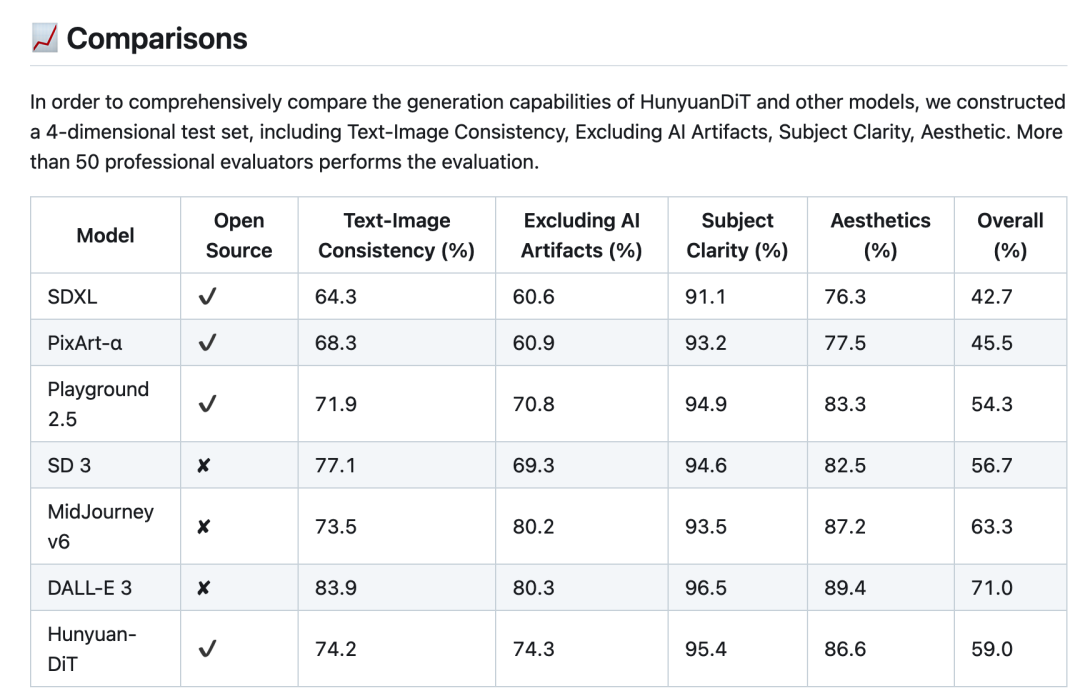Click the Subject Clarity (%) header
The width and height of the screenshot is (1080, 696).
point(737,236)
